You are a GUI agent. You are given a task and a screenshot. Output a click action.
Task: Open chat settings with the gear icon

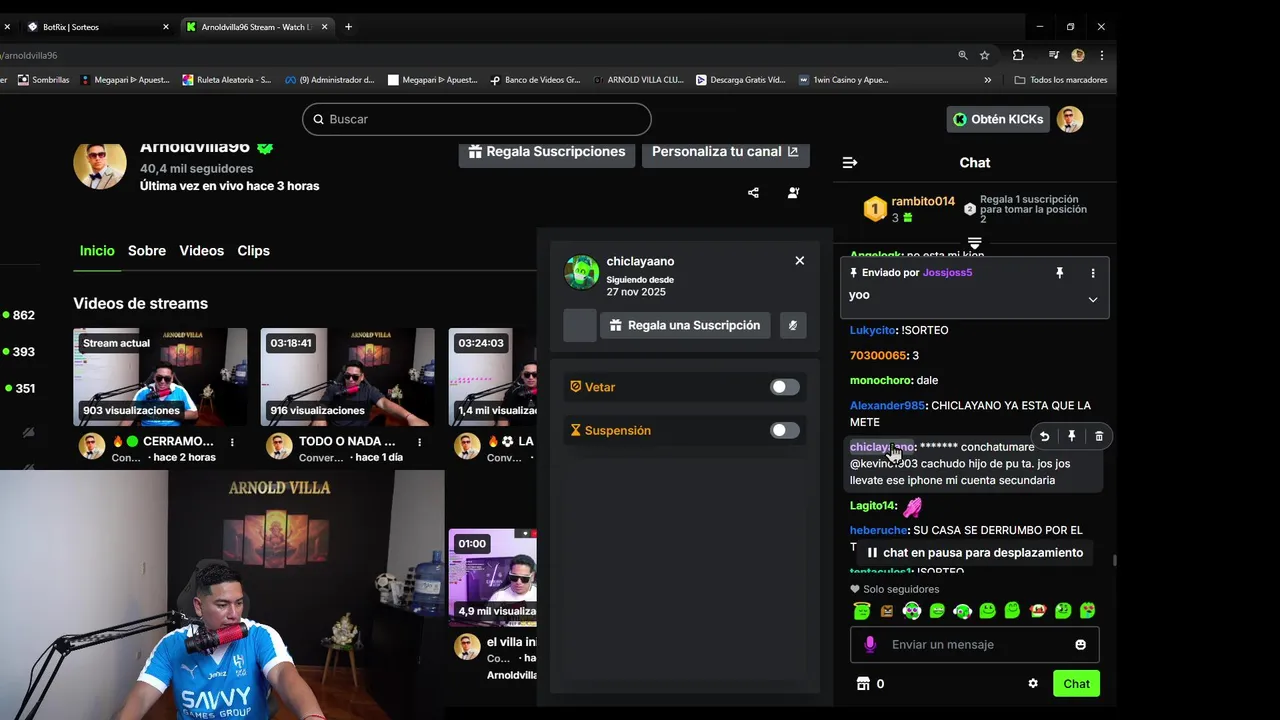coord(1033,684)
